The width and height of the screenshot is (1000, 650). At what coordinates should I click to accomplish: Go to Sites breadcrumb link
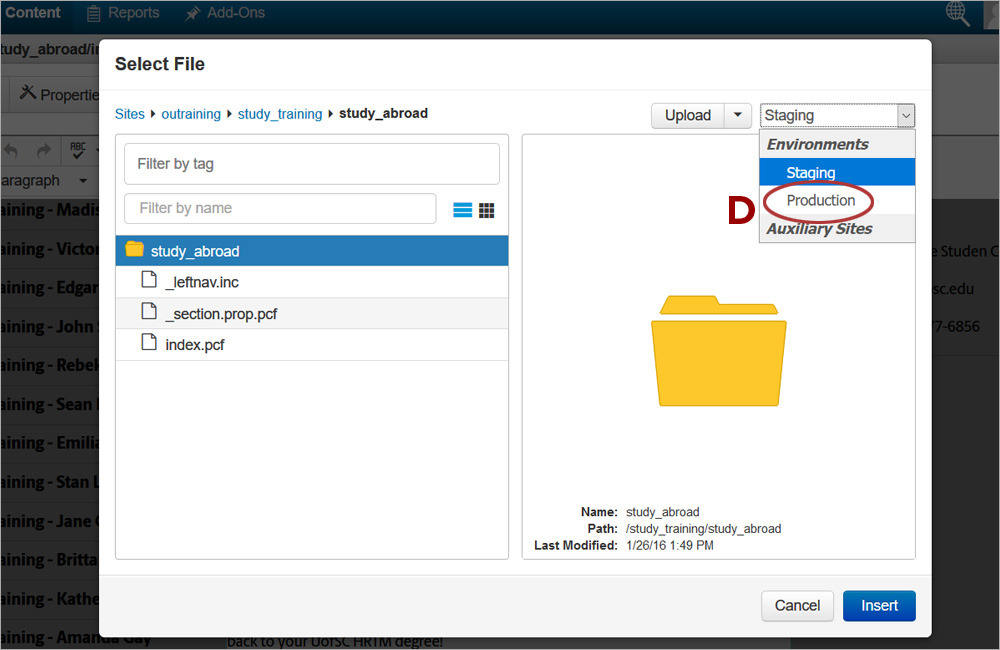point(129,114)
